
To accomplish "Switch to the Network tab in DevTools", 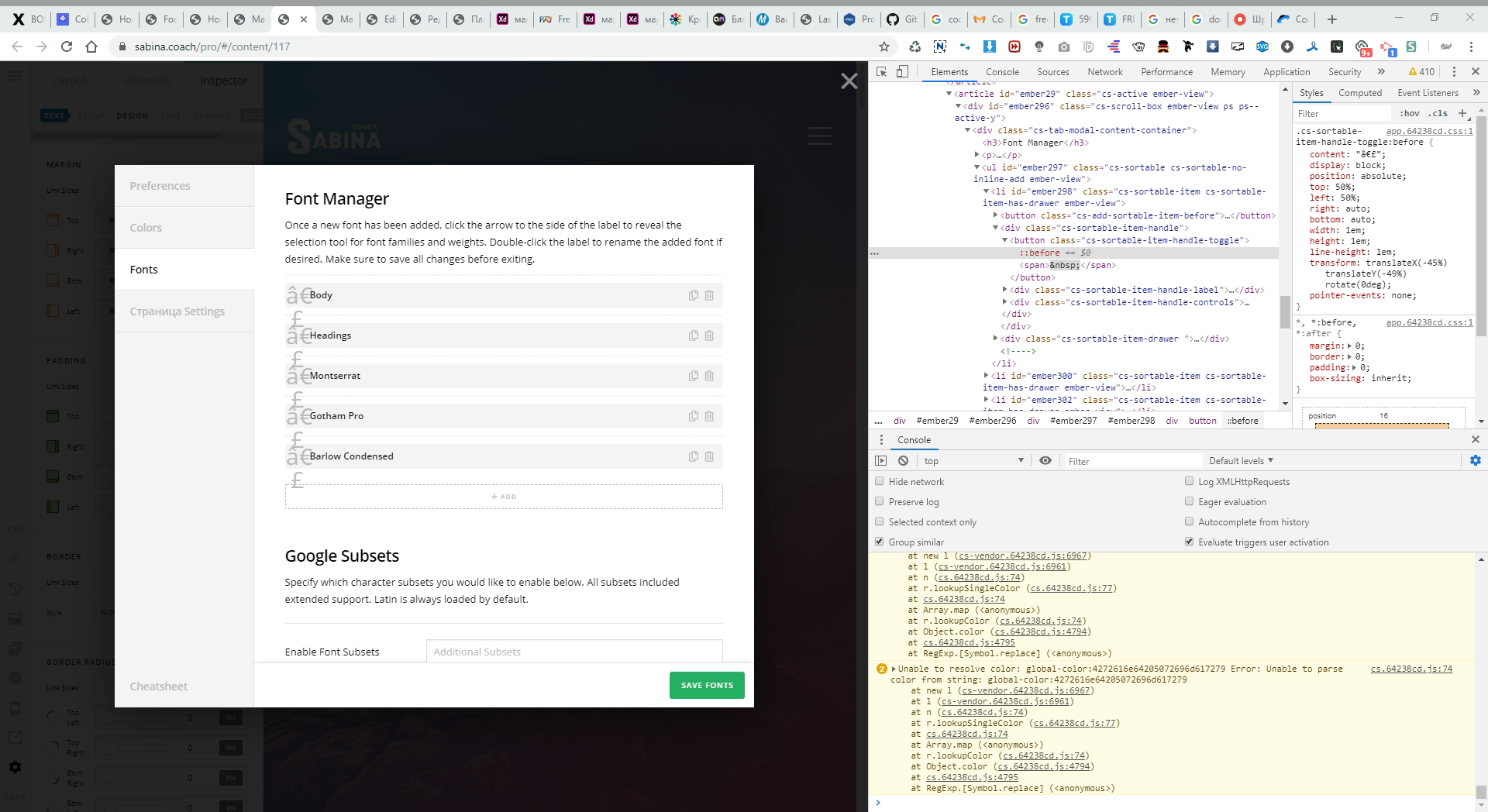I will pos(1104,71).
